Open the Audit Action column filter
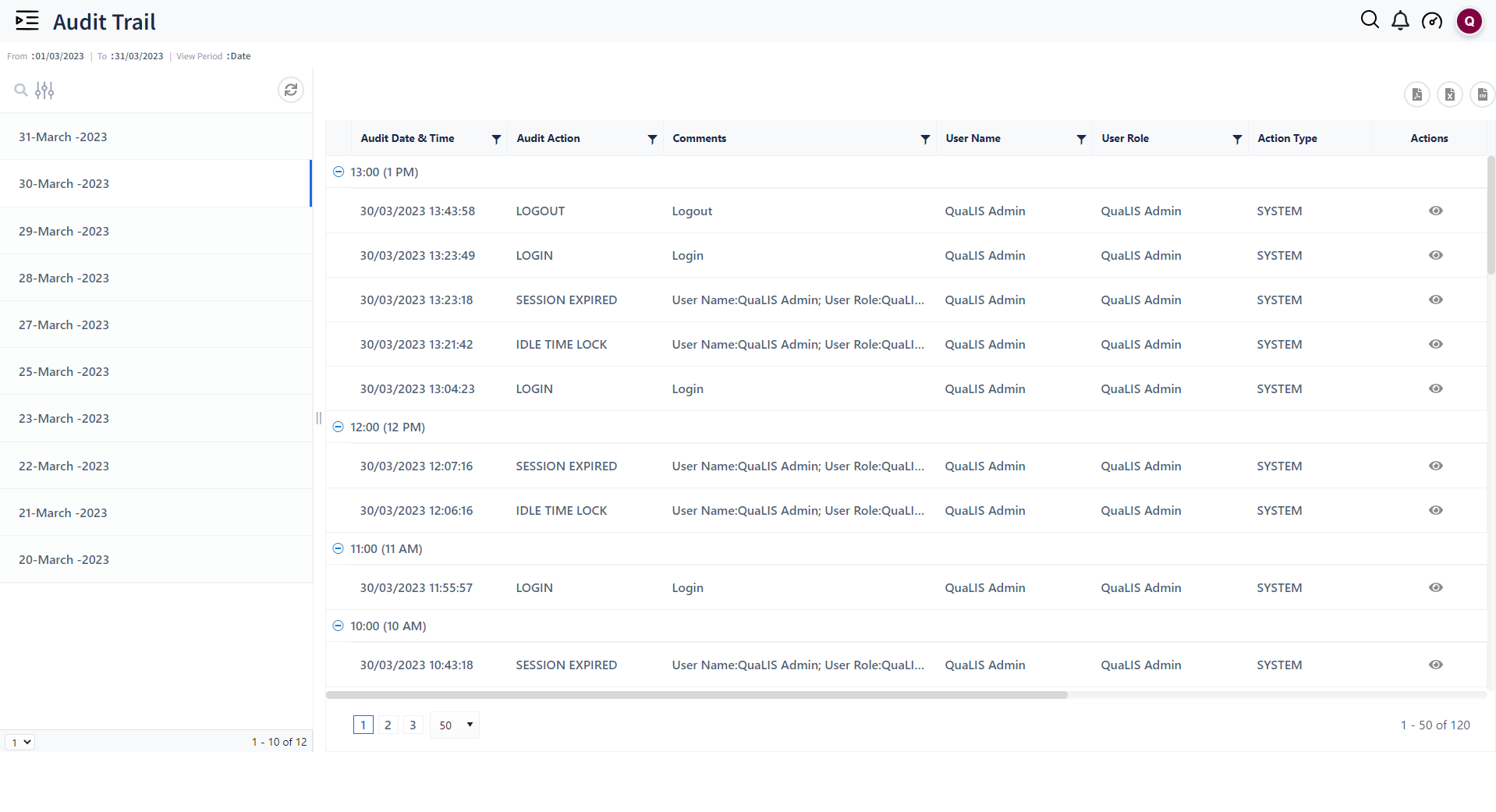 click(652, 139)
